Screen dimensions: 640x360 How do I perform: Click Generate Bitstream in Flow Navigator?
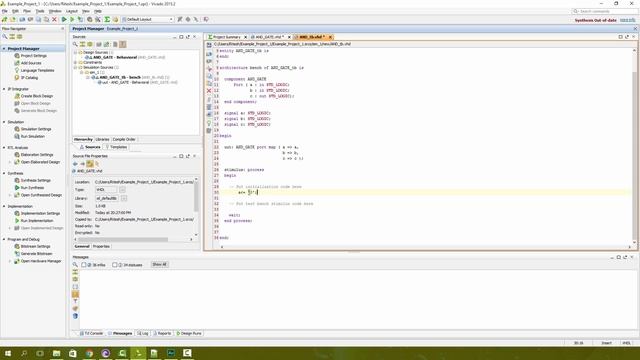pos(36,254)
